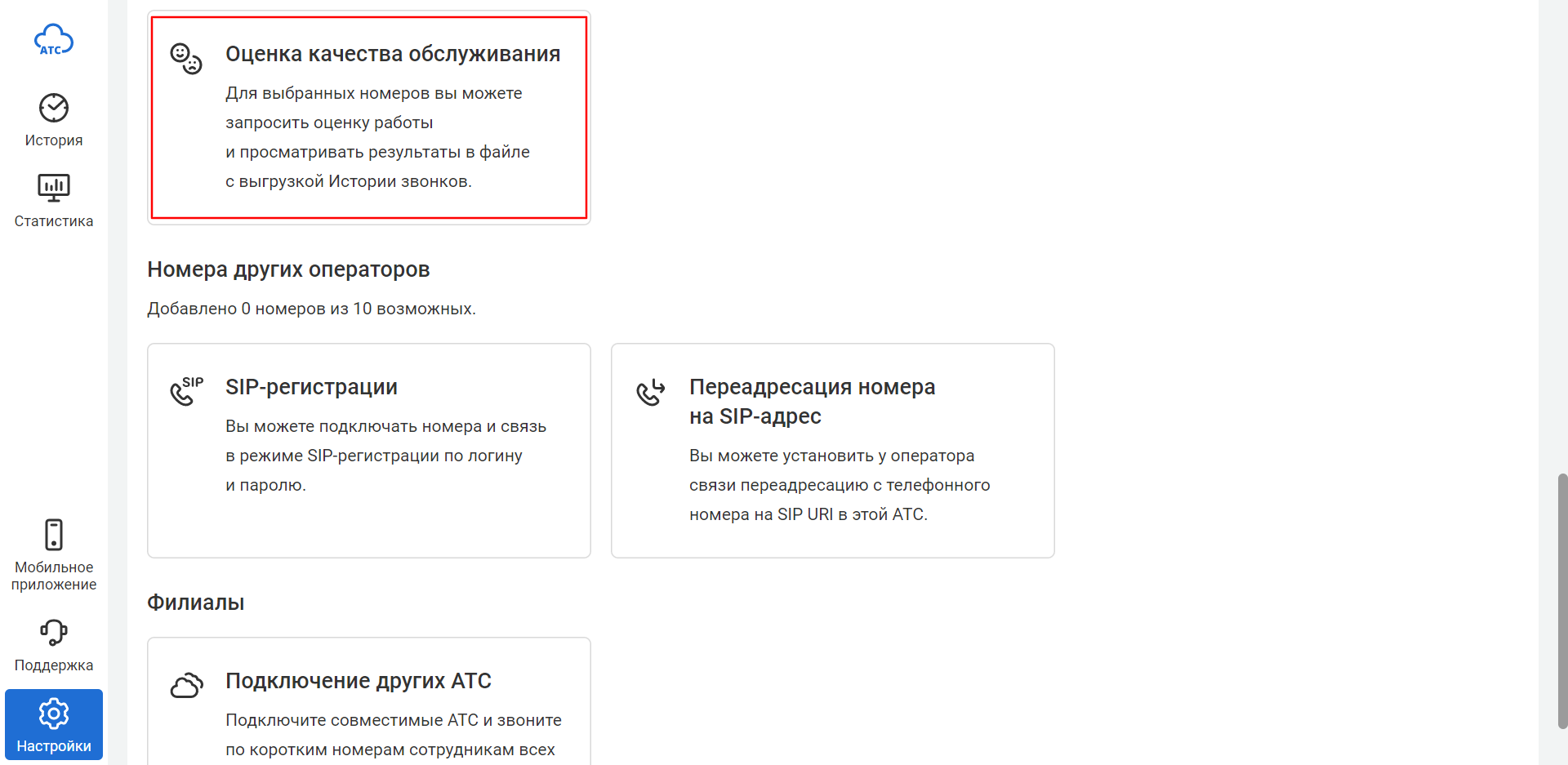Open the Оценка качества обслуживания title

393,54
